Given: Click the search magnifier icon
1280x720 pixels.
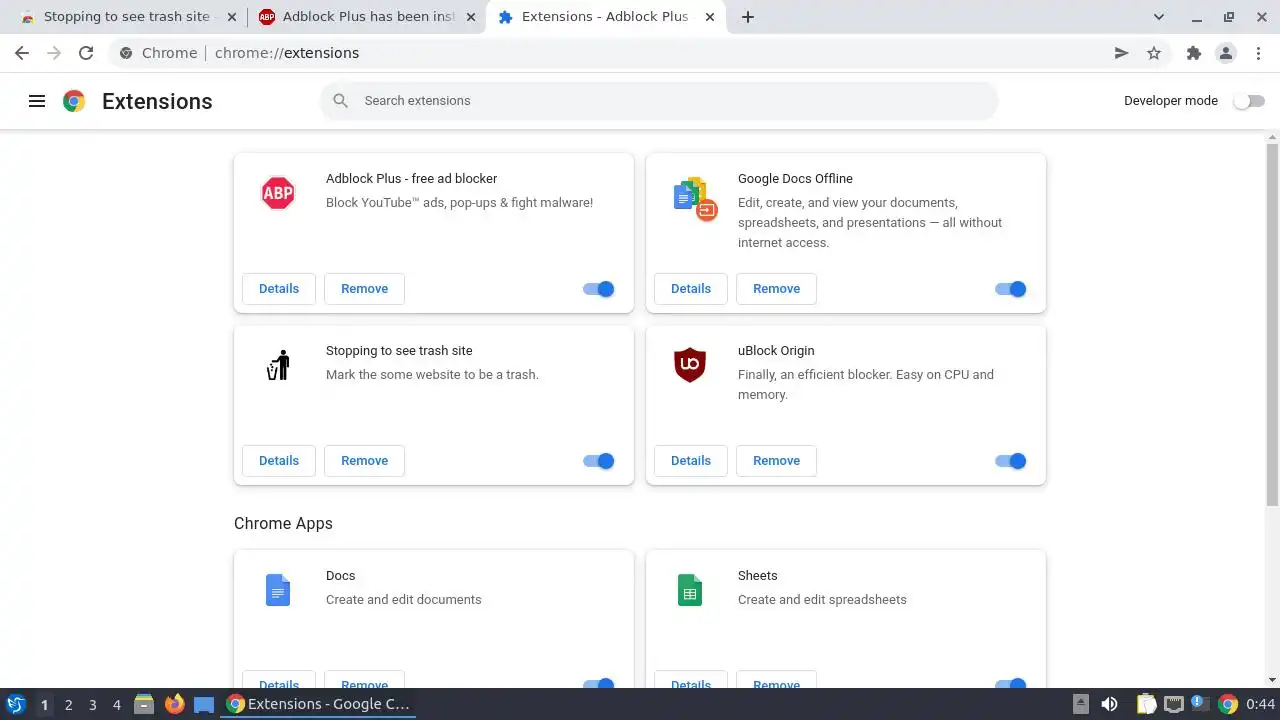Looking at the screenshot, I should 341,101.
